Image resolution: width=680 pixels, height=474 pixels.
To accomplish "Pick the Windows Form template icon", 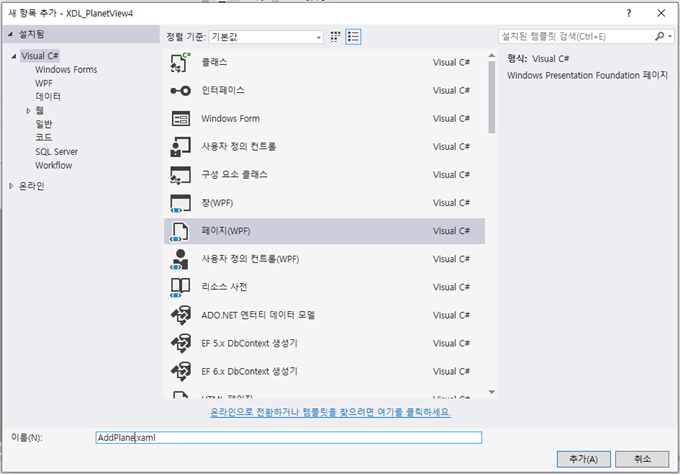I will [x=180, y=119].
